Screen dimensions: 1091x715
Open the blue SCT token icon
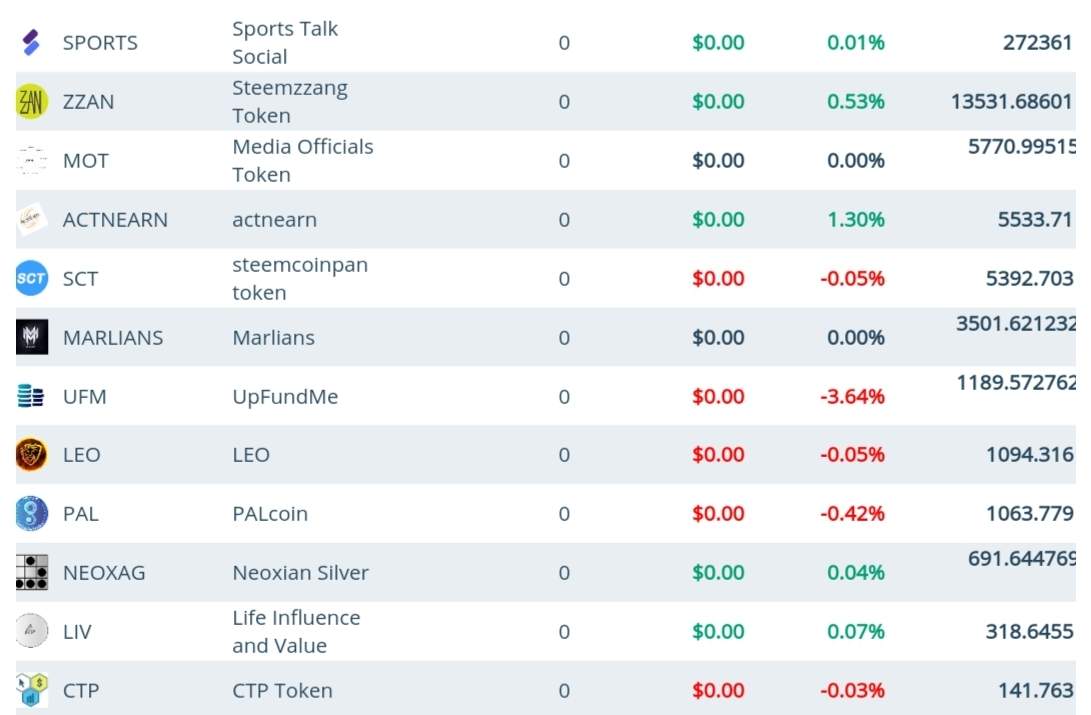point(32,279)
